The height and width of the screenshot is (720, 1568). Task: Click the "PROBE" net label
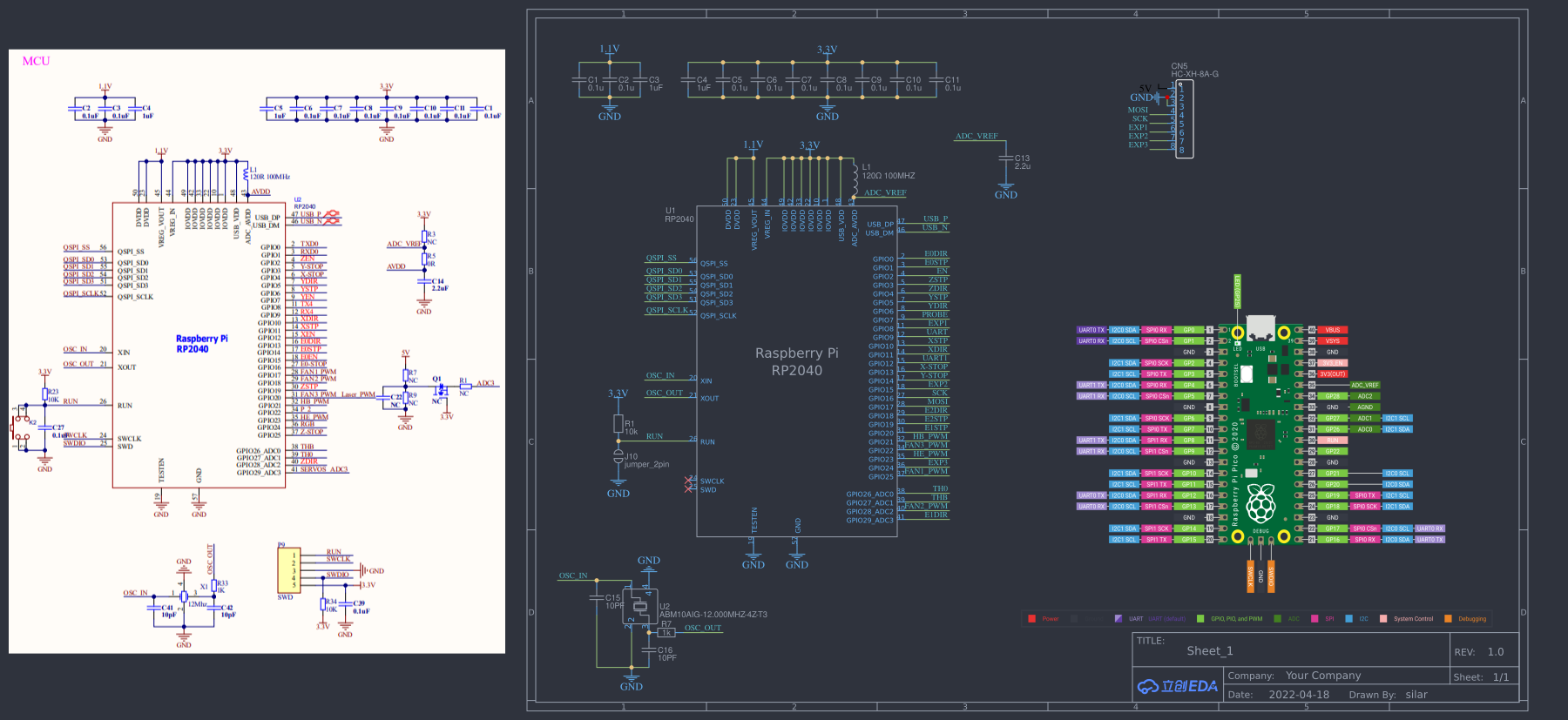(x=935, y=314)
